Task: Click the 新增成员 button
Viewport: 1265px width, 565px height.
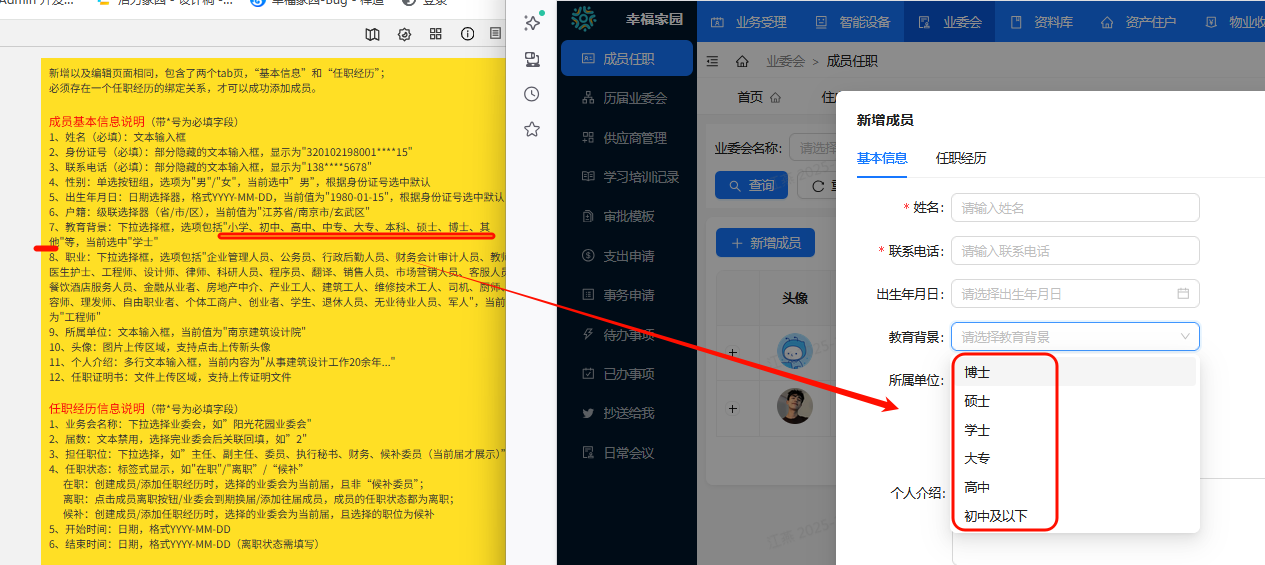Action: (765, 243)
